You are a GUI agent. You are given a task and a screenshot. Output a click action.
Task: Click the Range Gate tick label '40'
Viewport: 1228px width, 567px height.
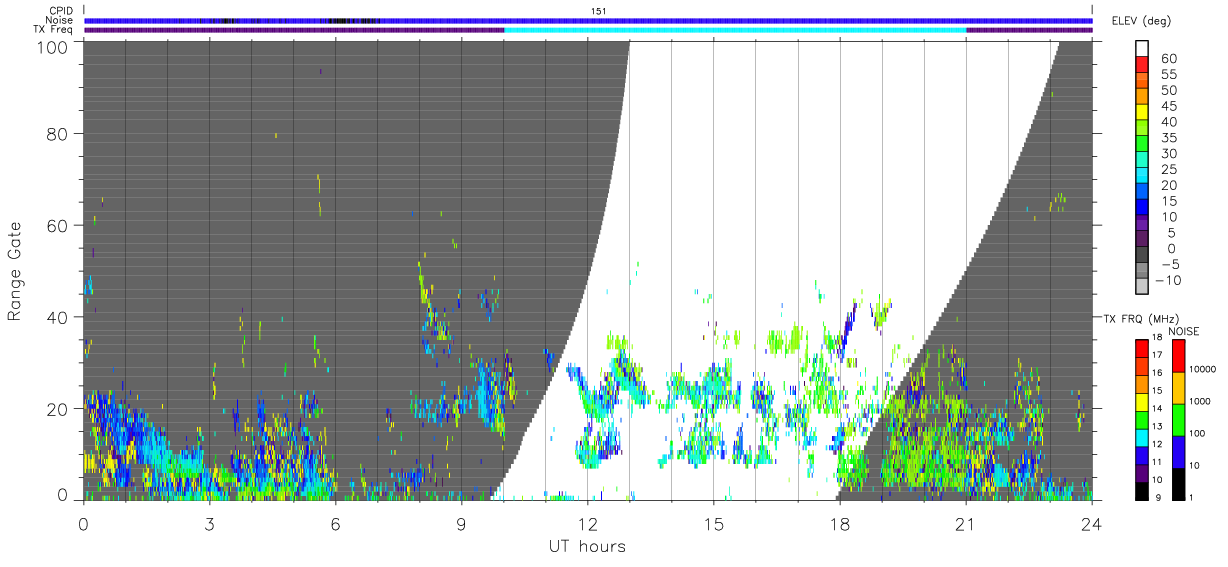pos(56,317)
